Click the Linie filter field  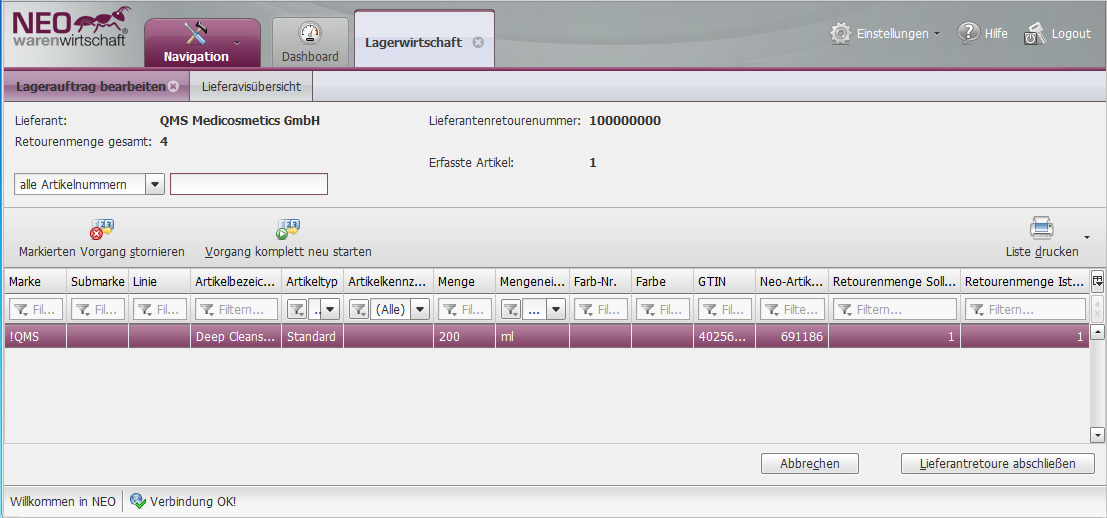160,309
